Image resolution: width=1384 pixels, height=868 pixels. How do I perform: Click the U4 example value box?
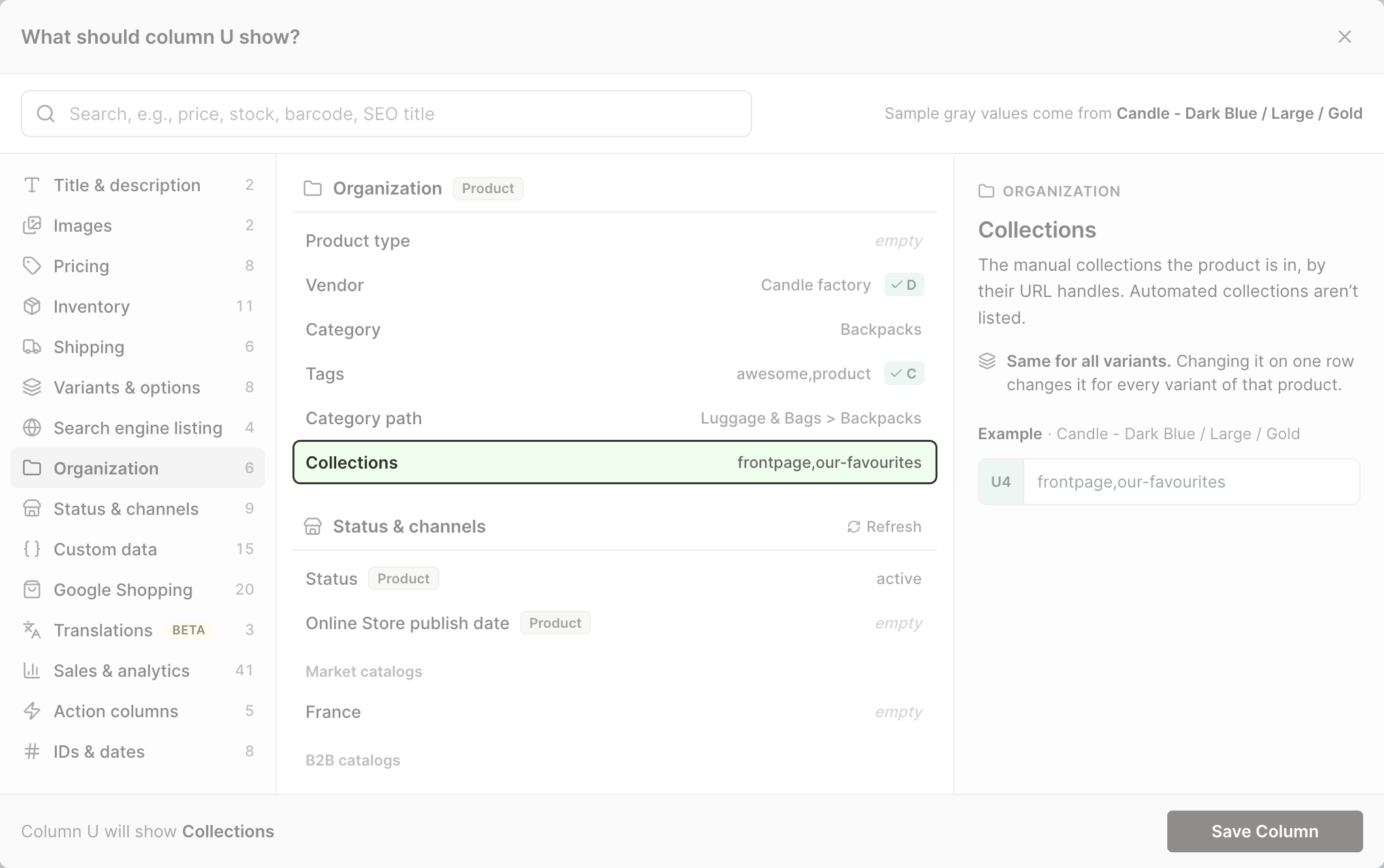pos(1169,482)
